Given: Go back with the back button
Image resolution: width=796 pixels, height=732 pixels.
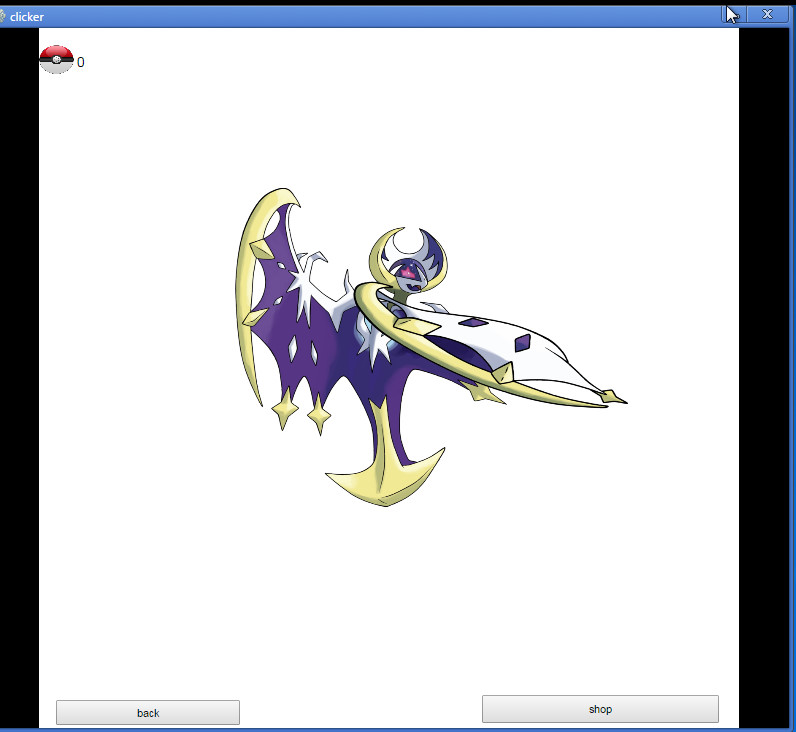Looking at the screenshot, I should point(148,713).
